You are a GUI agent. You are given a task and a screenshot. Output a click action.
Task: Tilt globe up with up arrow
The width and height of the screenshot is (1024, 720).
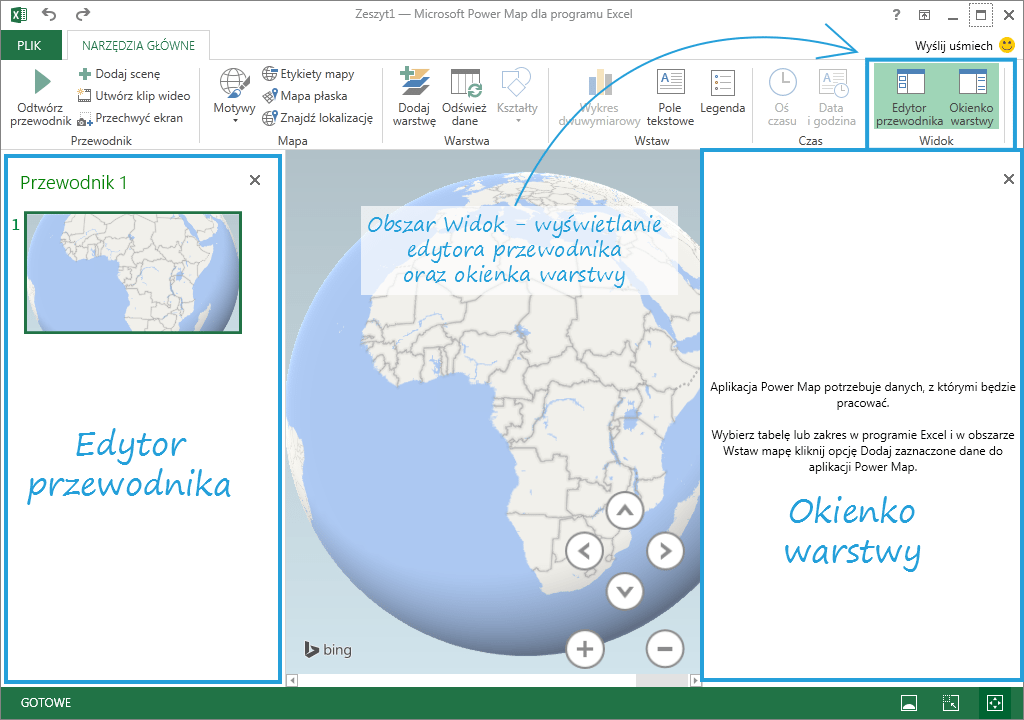(625, 512)
